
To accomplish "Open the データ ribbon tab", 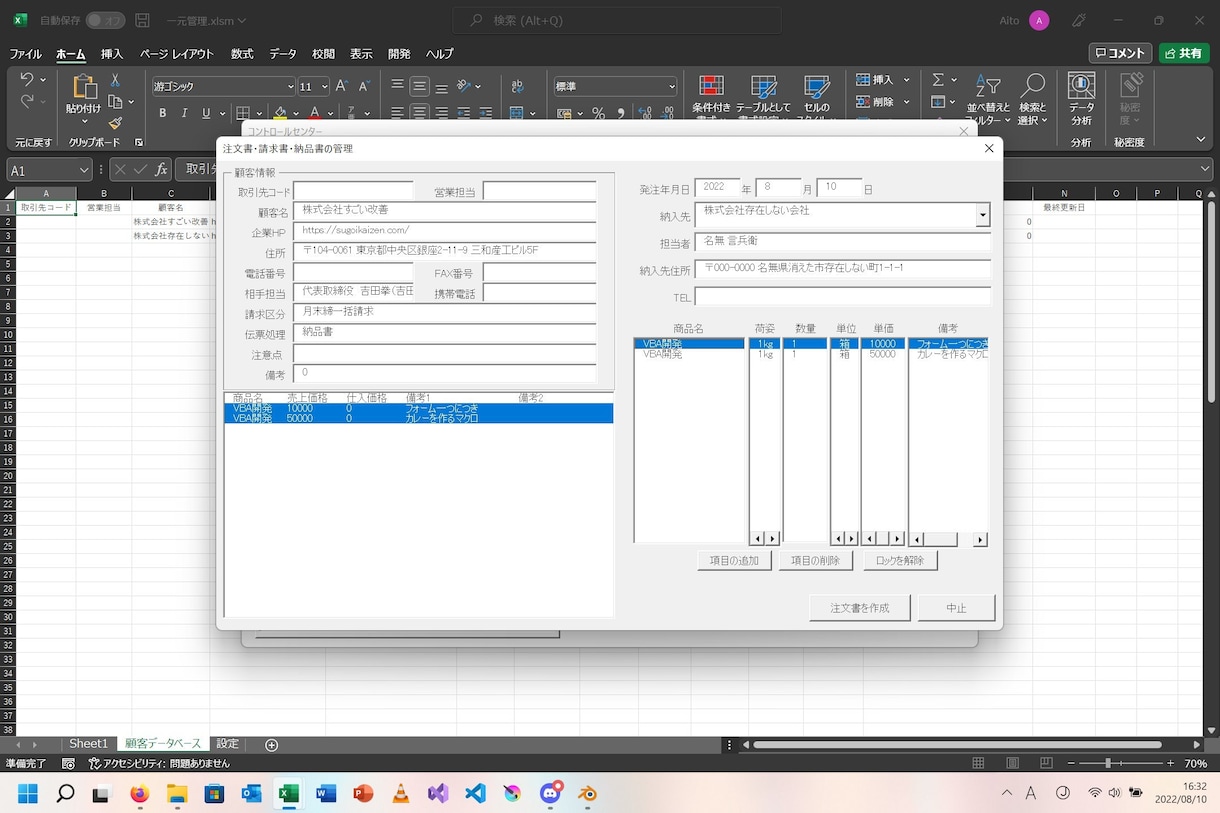I will coord(283,54).
